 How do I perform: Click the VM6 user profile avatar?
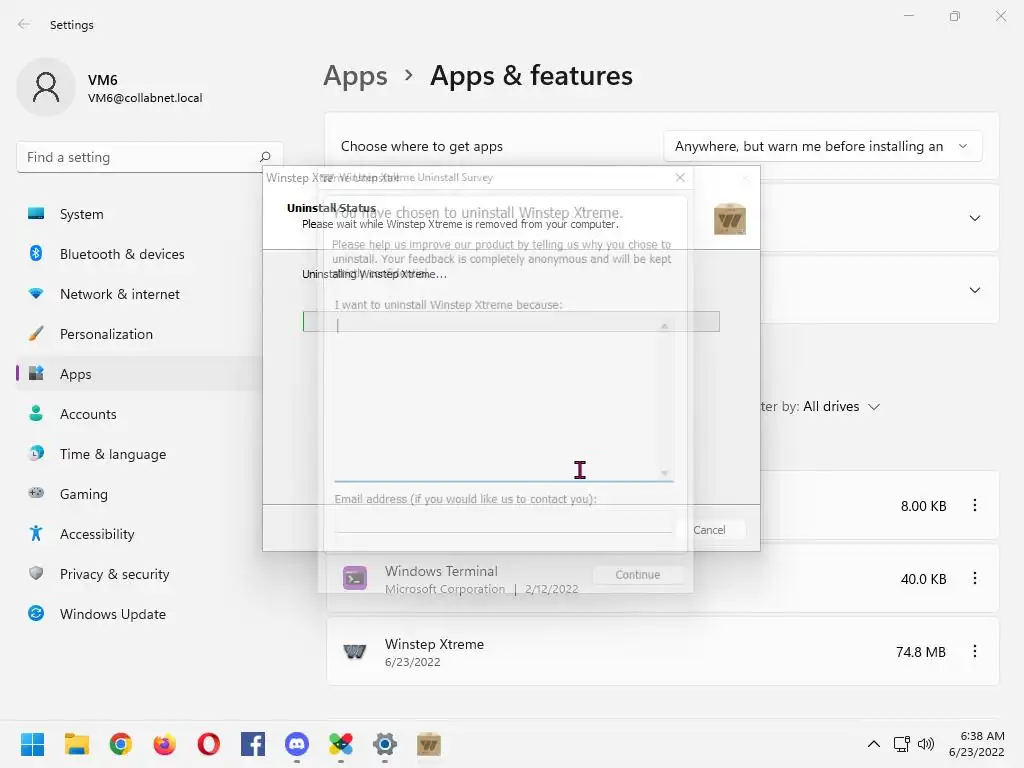(x=46, y=87)
